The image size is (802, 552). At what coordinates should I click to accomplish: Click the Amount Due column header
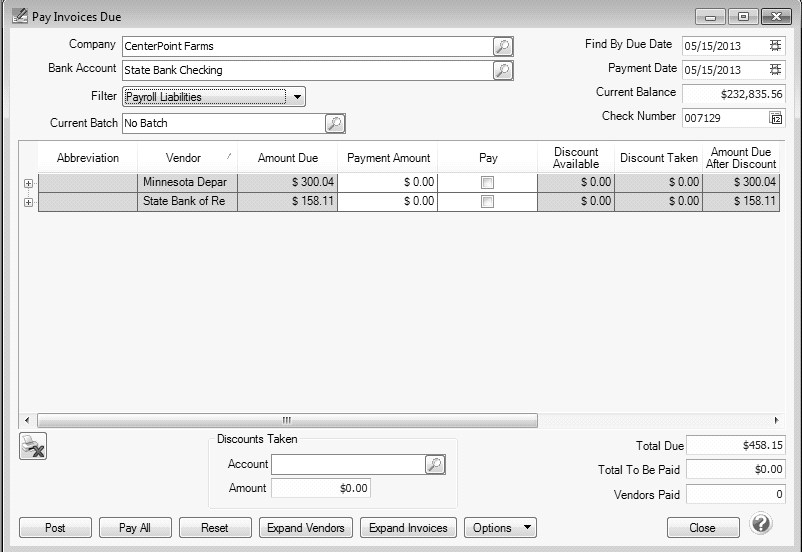[288, 158]
